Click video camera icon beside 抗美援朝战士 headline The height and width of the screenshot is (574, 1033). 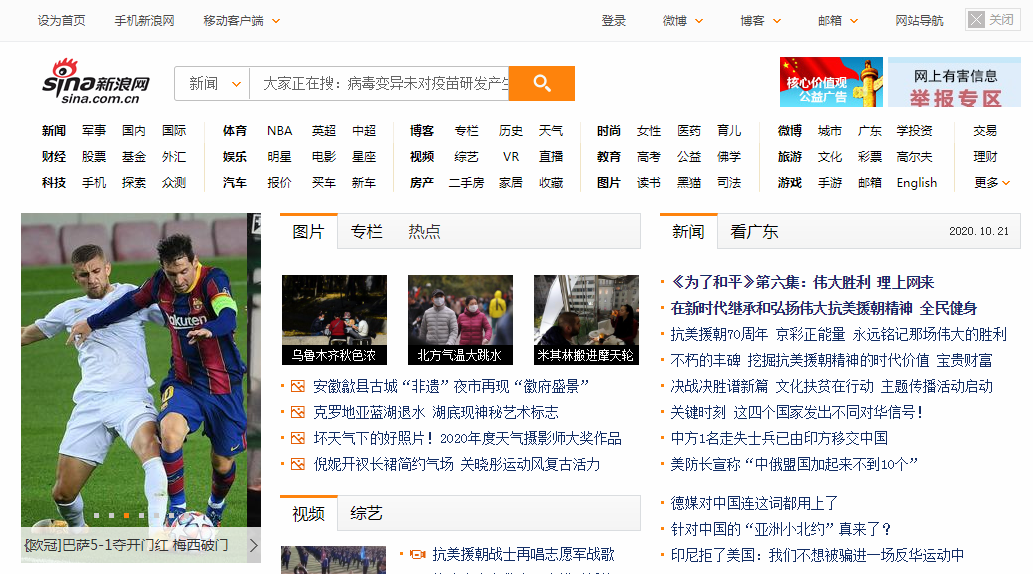click(x=418, y=554)
